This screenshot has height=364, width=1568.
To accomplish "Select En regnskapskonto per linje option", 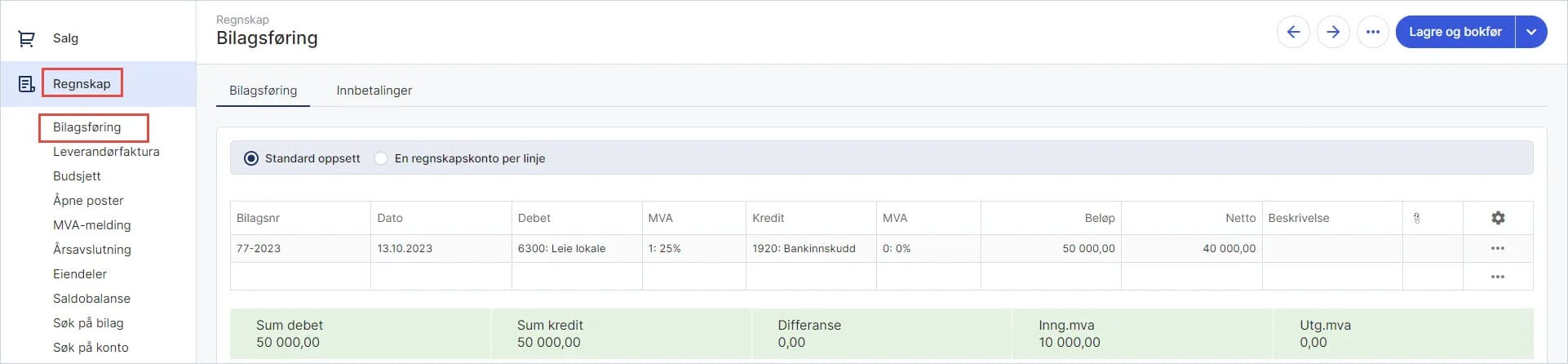I will 381,158.
